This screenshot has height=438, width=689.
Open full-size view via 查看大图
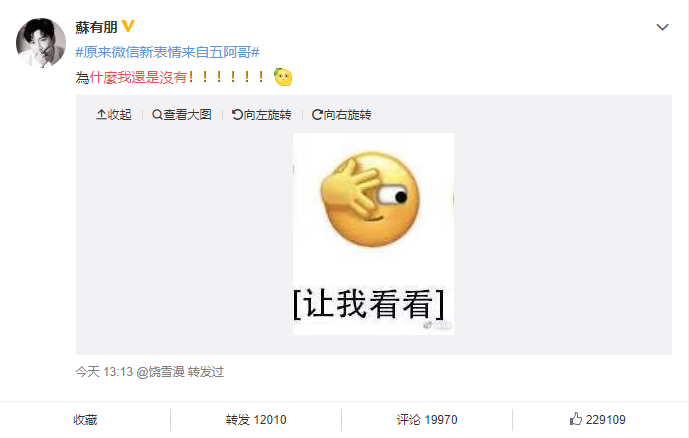tap(181, 115)
